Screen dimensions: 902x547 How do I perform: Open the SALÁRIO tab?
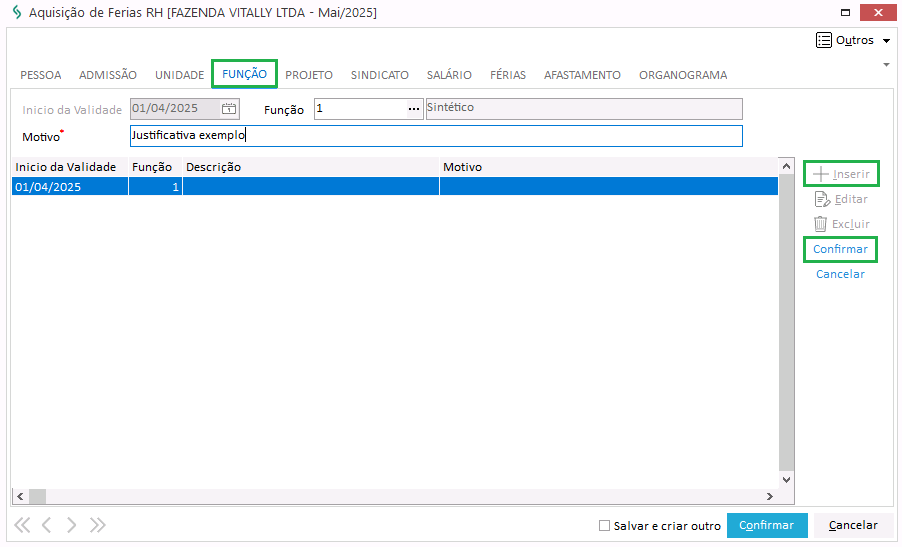point(449,75)
